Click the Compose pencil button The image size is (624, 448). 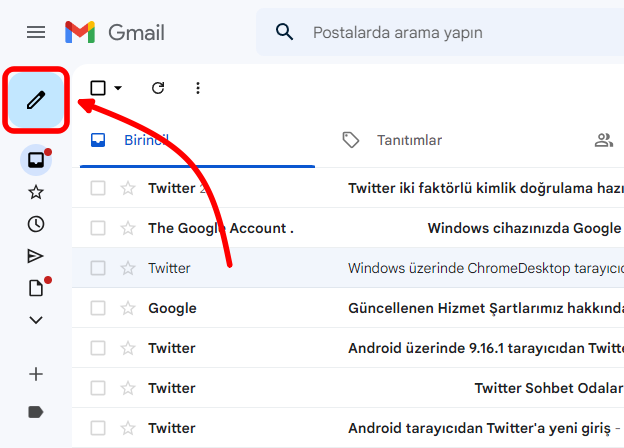pyautogui.click(x=36, y=100)
